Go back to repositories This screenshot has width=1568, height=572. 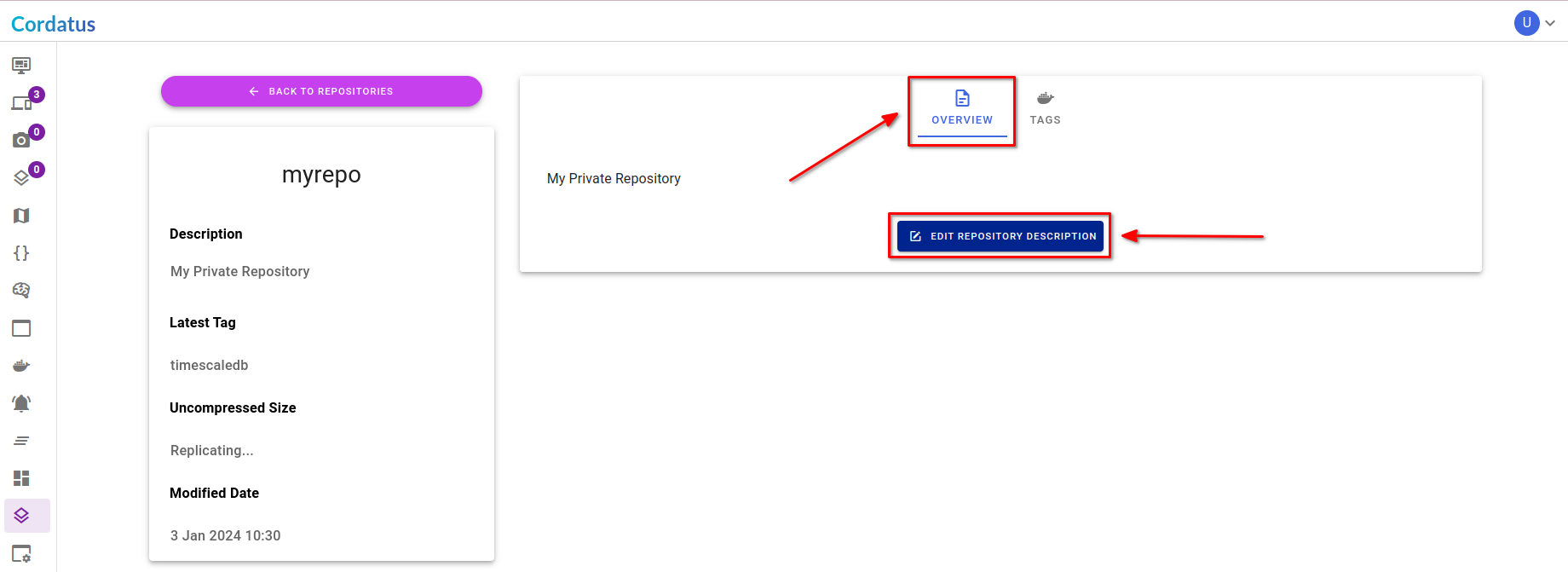click(x=321, y=91)
